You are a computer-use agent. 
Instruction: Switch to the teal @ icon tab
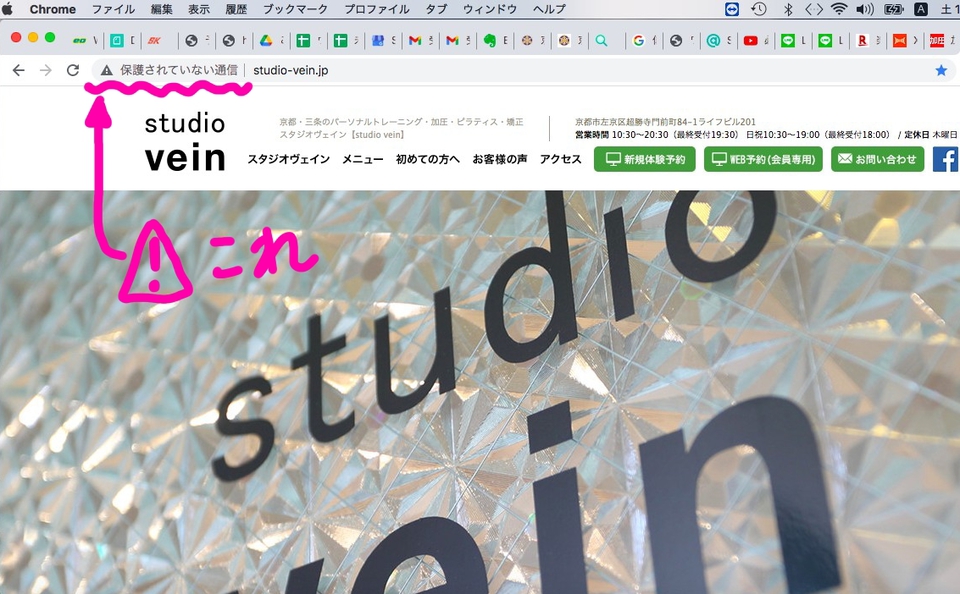713,40
